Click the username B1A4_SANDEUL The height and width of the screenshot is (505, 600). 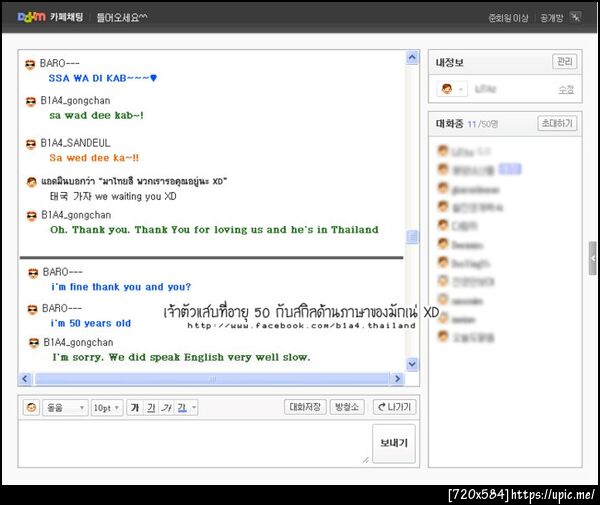(75, 143)
